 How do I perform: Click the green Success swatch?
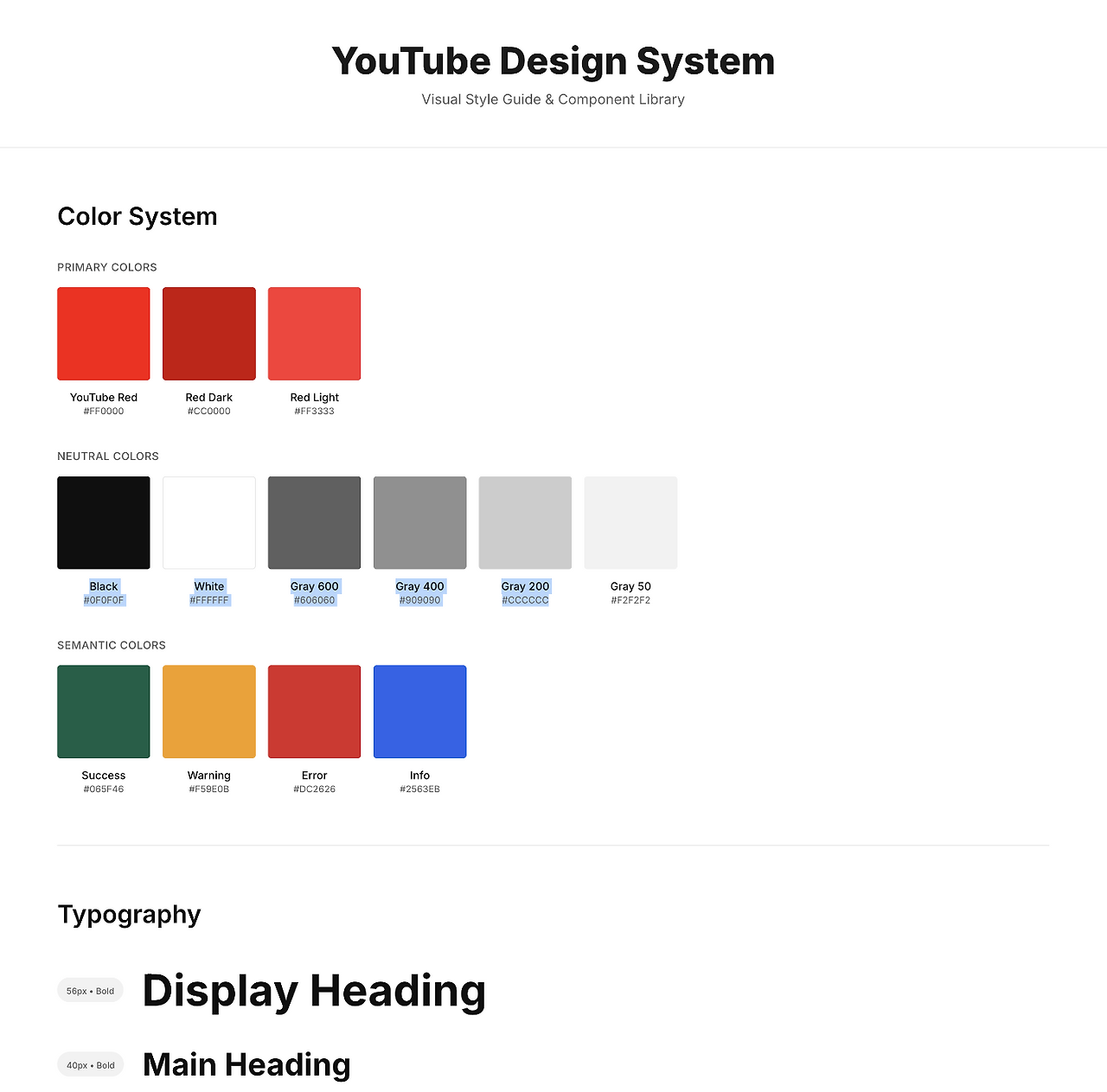[104, 712]
